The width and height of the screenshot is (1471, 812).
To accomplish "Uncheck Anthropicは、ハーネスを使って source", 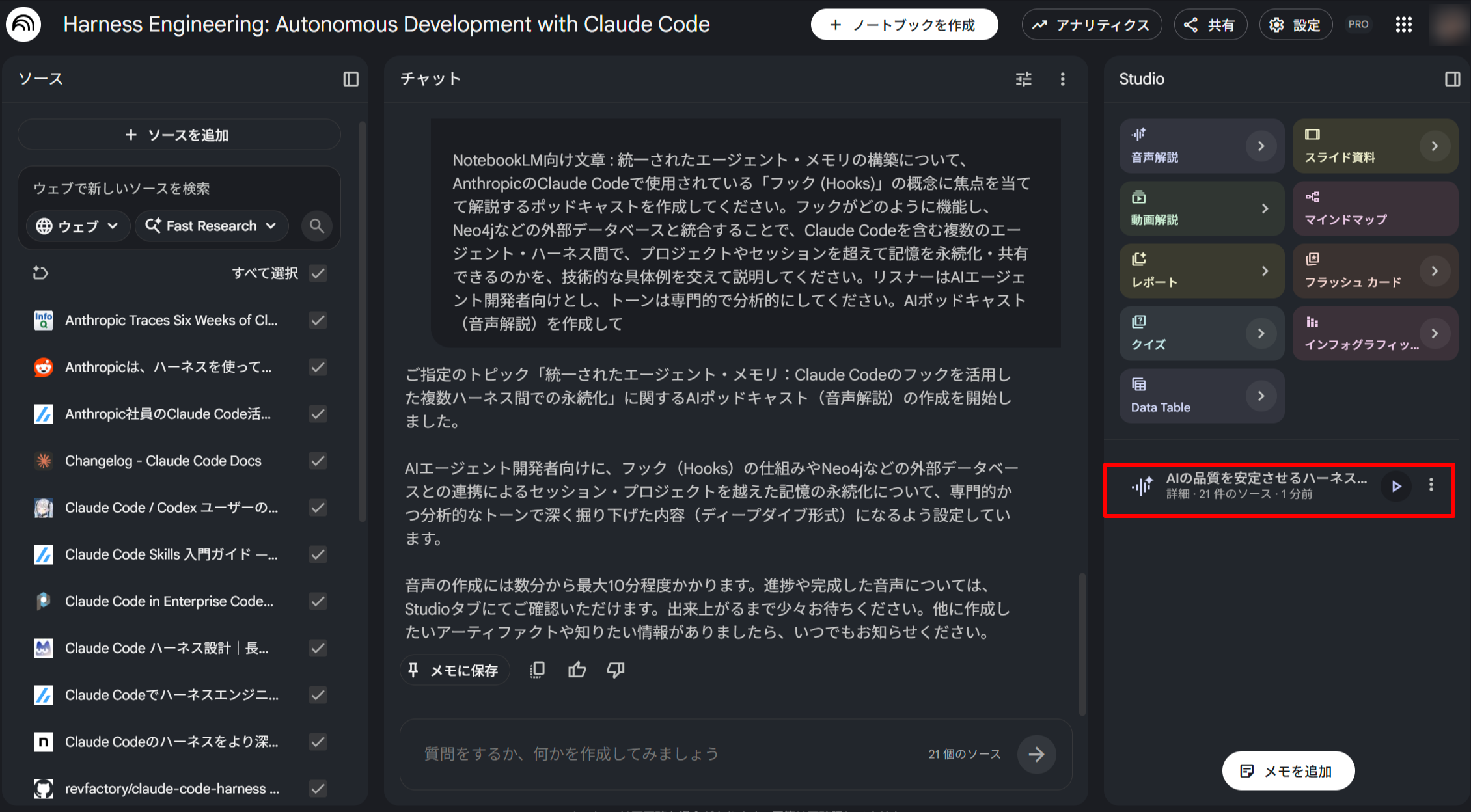I will point(318,367).
